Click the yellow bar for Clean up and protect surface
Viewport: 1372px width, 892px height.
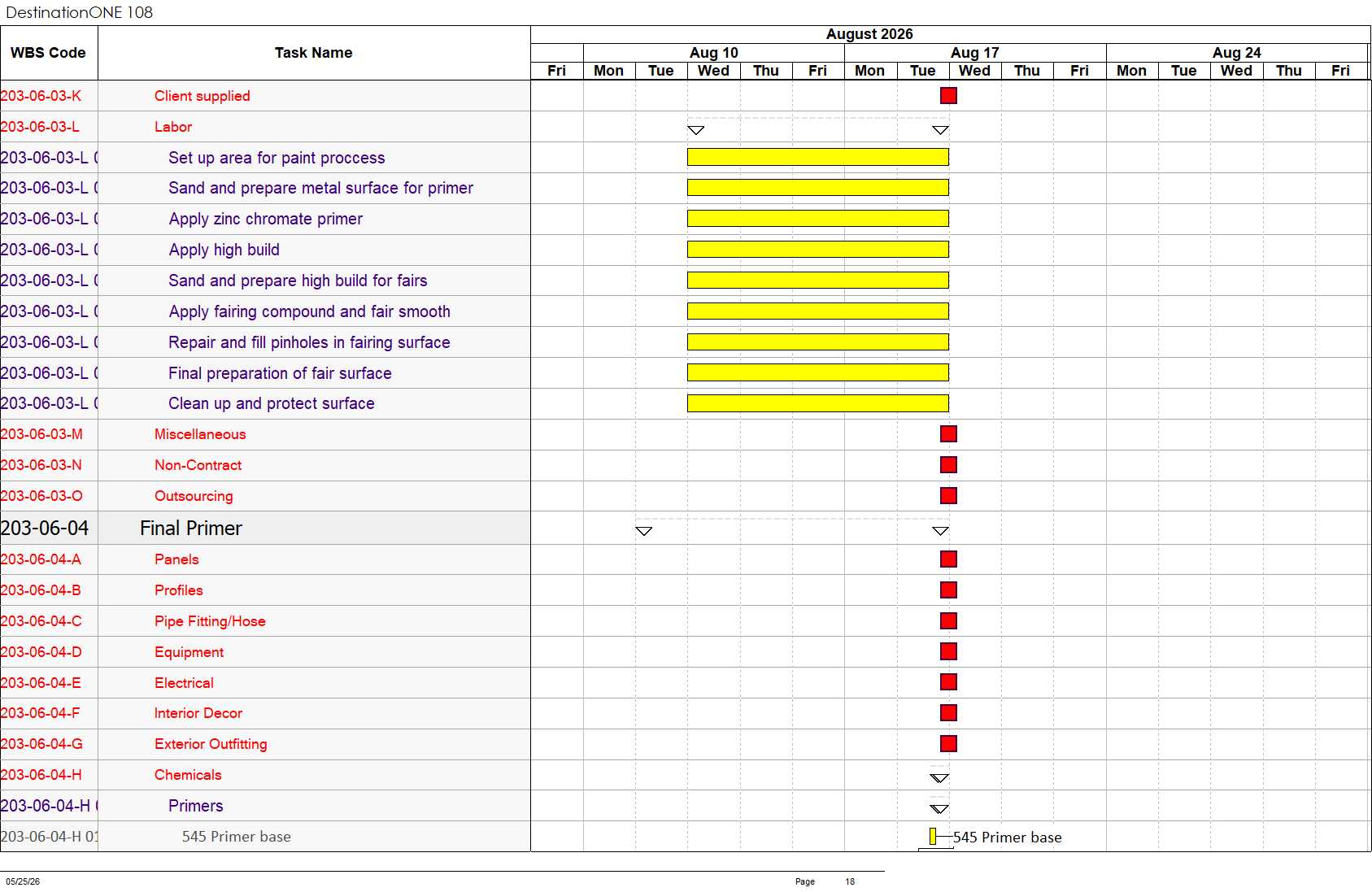(x=818, y=403)
